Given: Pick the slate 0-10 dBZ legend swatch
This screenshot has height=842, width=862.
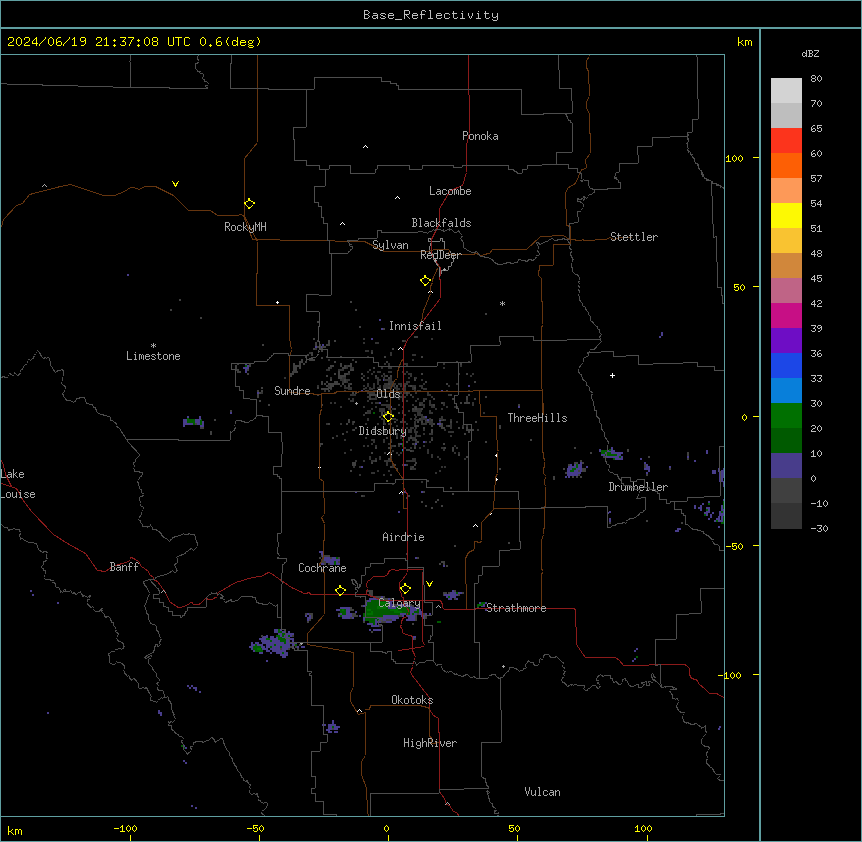Looking at the screenshot, I should pyautogui.click(x=786, y=466).
